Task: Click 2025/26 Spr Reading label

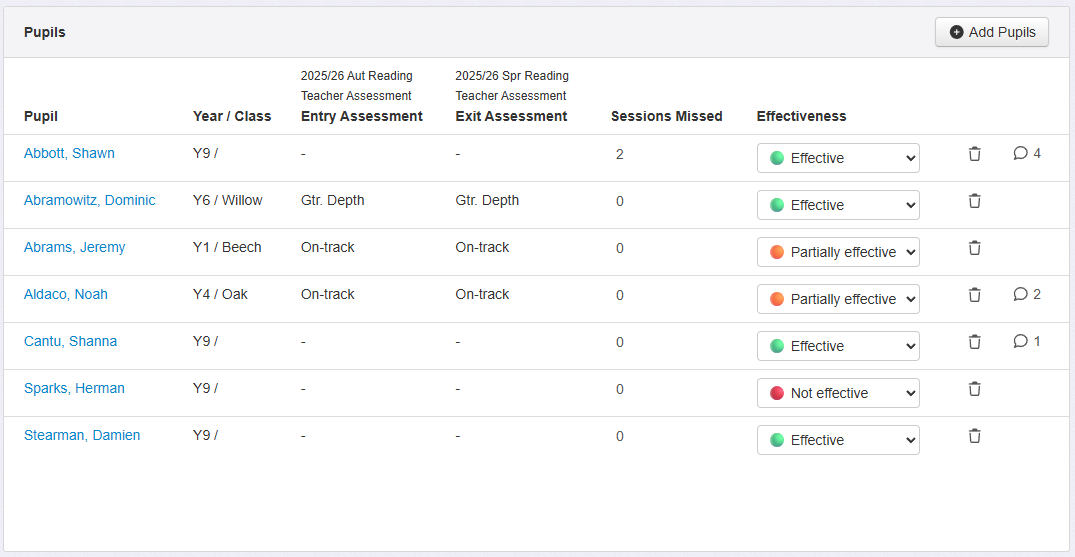Action: pos(512,75)
